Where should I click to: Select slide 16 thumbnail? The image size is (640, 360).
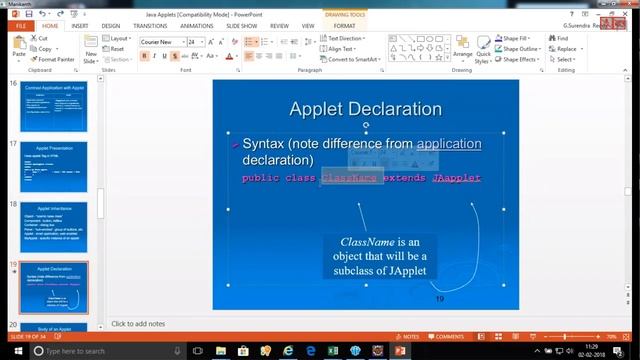(54, 106)
